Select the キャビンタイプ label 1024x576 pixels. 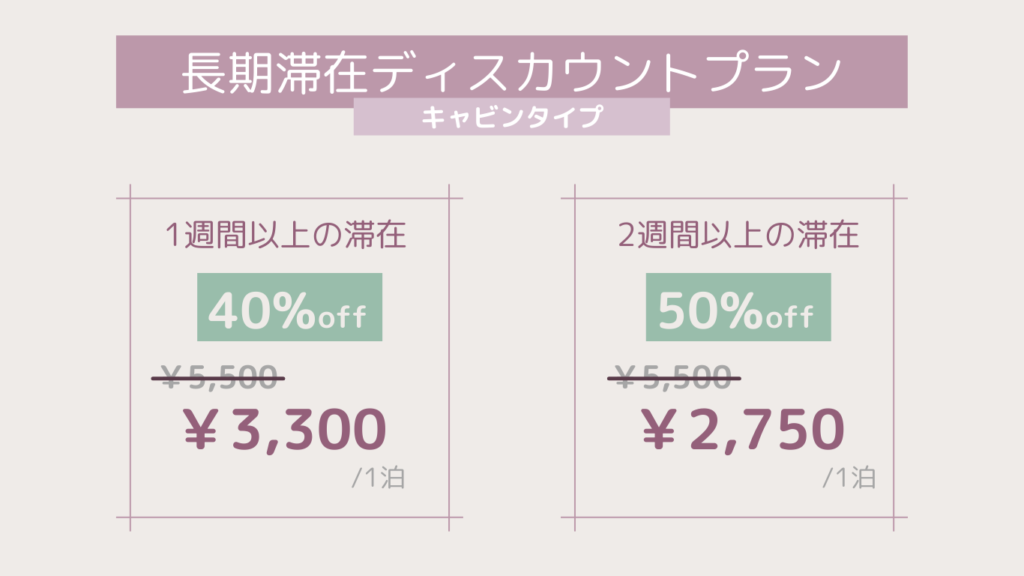[x=511, y=117]
